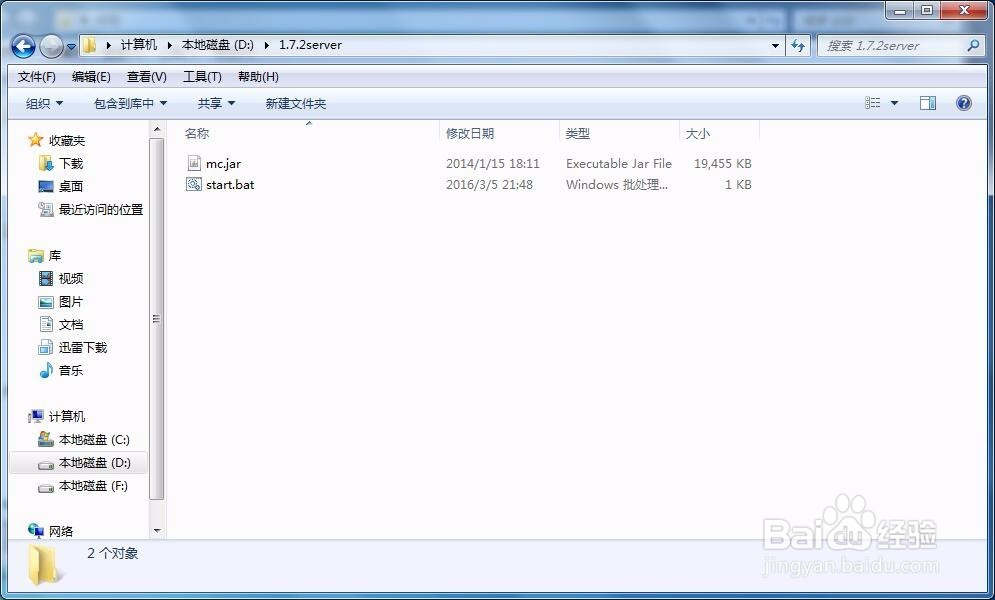Open the 视频 library
Image resolution: width=995 pixels, height=600 pixels.
click(71, 278)
